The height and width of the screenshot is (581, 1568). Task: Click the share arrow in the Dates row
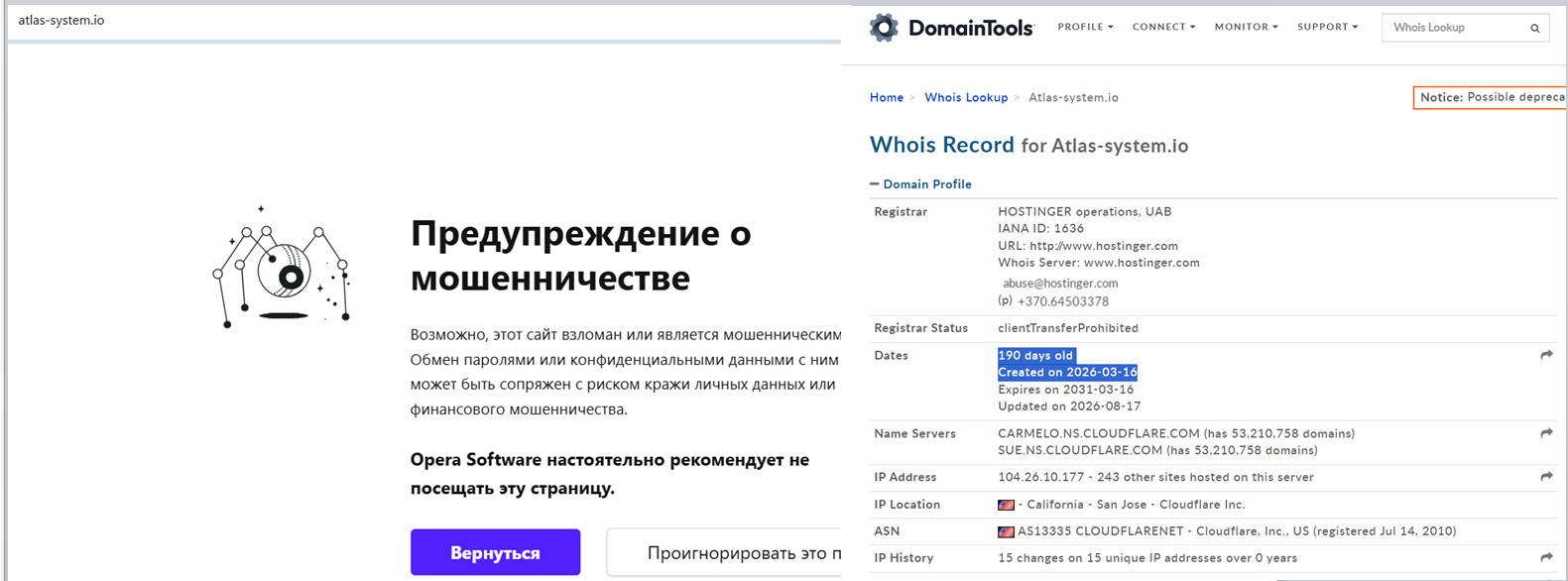pyautogui.click(x=1546, y=355)
